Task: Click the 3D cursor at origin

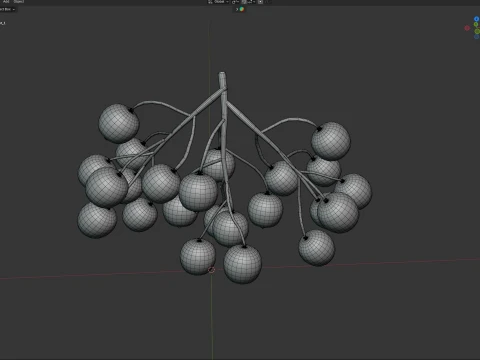Action: coord(212,270)
